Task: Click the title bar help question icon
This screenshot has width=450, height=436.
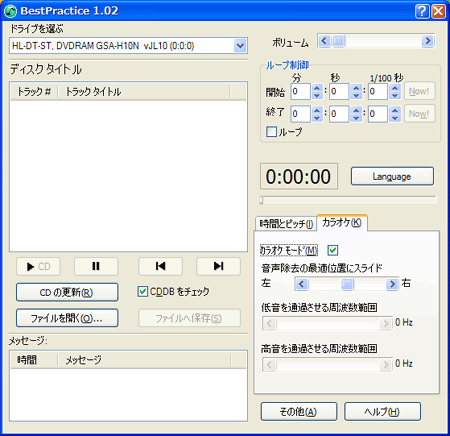Action: (422, 11)
